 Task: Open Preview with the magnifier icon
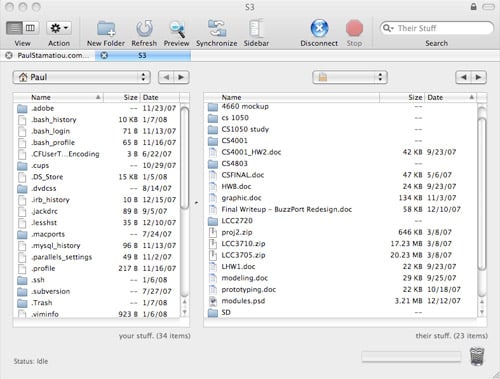point(177,29)
